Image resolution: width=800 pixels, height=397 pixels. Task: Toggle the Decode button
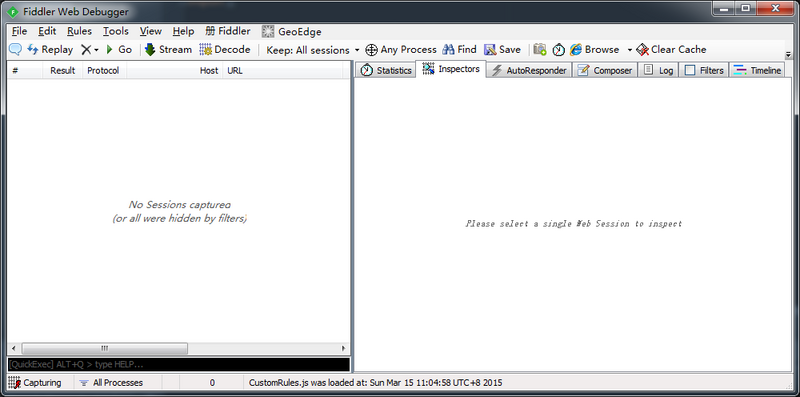(225, 49)
